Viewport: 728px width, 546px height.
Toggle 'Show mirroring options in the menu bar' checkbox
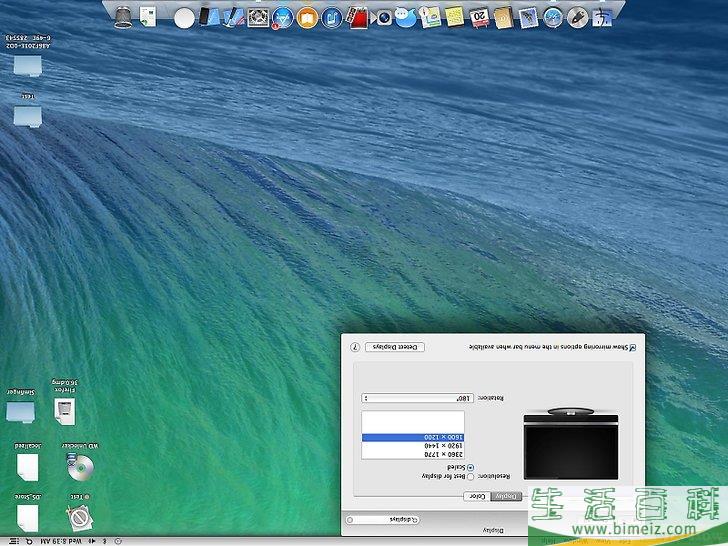(x=632, y=347)
